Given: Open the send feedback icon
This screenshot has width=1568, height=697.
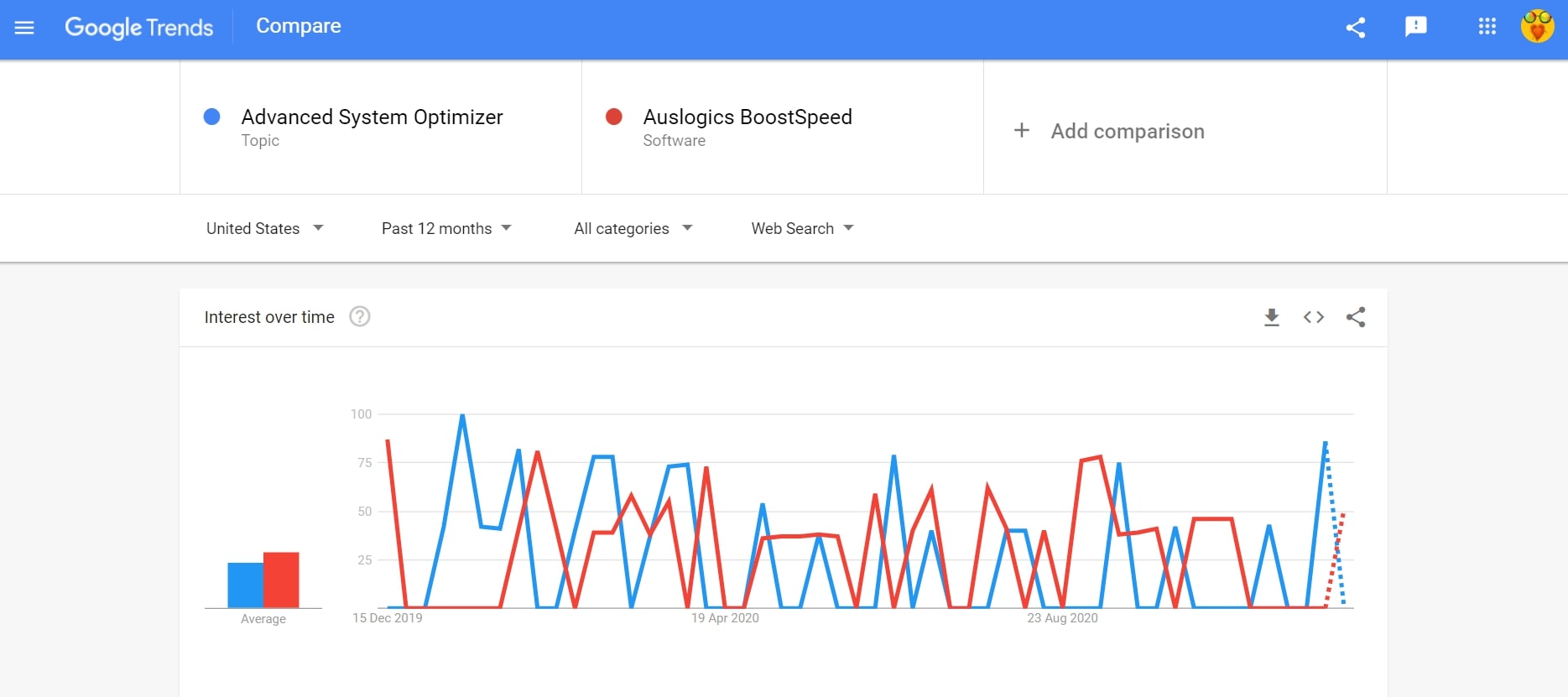Looking at the screenshot, I should point(1416,27).
